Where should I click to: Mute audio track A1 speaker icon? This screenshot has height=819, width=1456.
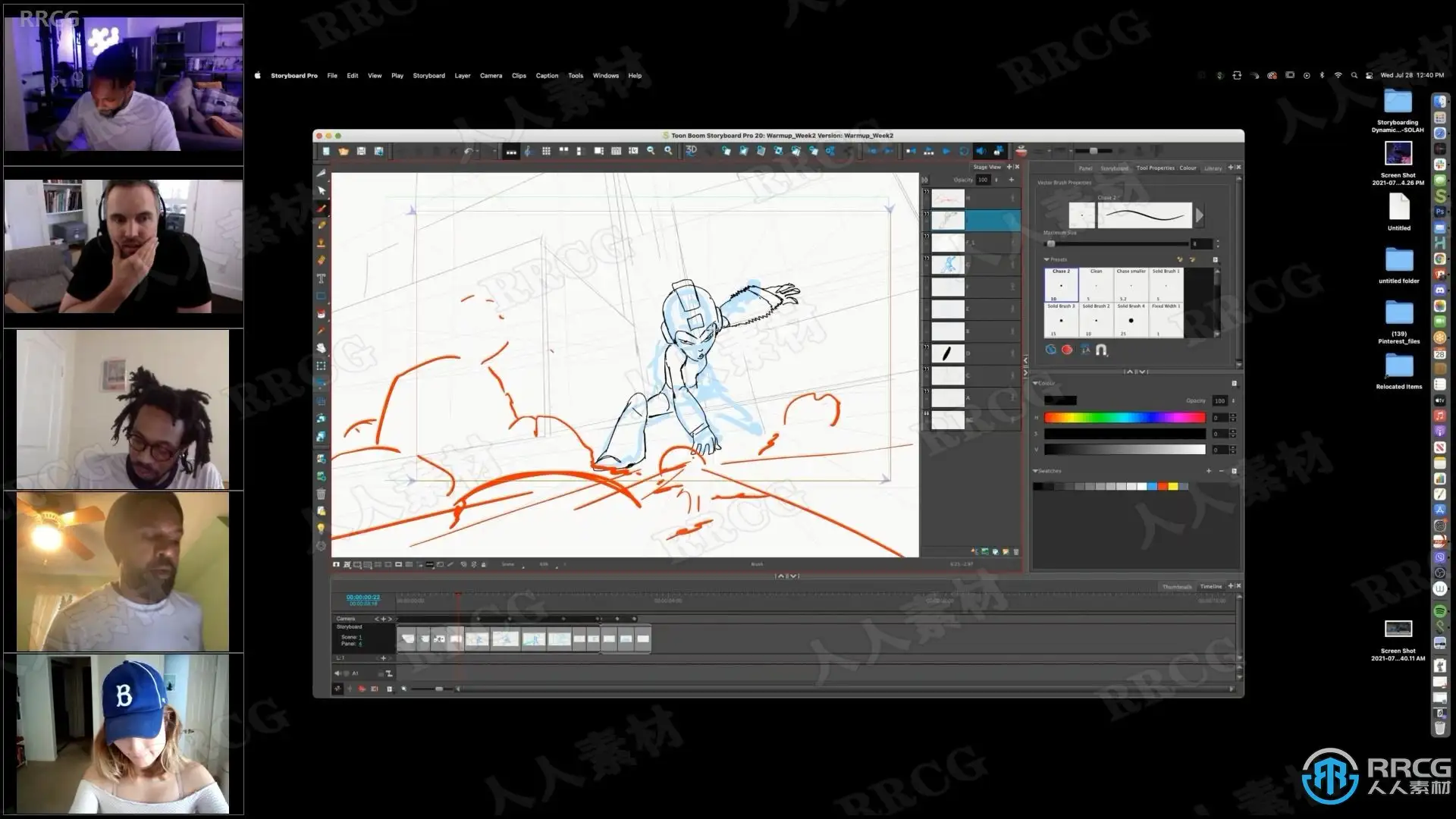click(x=338, y=673)
